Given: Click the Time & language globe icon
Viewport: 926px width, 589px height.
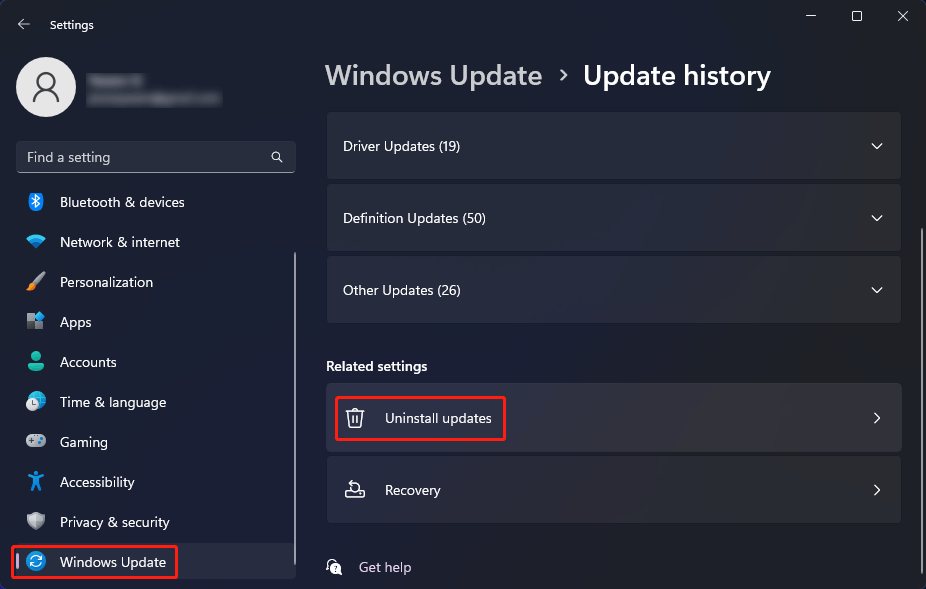Looking at the screenshot, I should [x=36, y=402].
